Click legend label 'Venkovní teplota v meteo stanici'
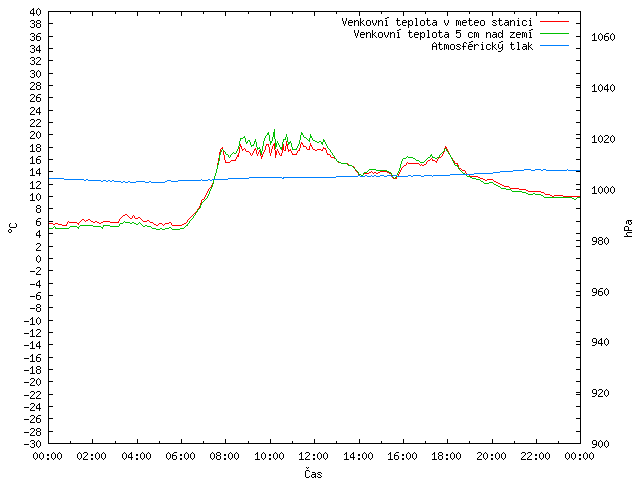This screenshot has width=640, height=480. 437,22
